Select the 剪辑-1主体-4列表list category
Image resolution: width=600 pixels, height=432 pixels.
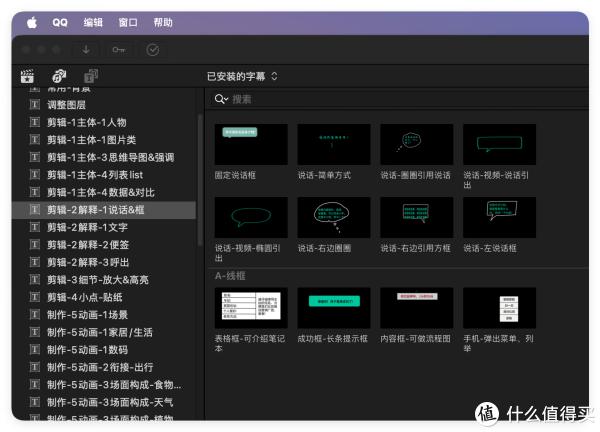[104, 175]
